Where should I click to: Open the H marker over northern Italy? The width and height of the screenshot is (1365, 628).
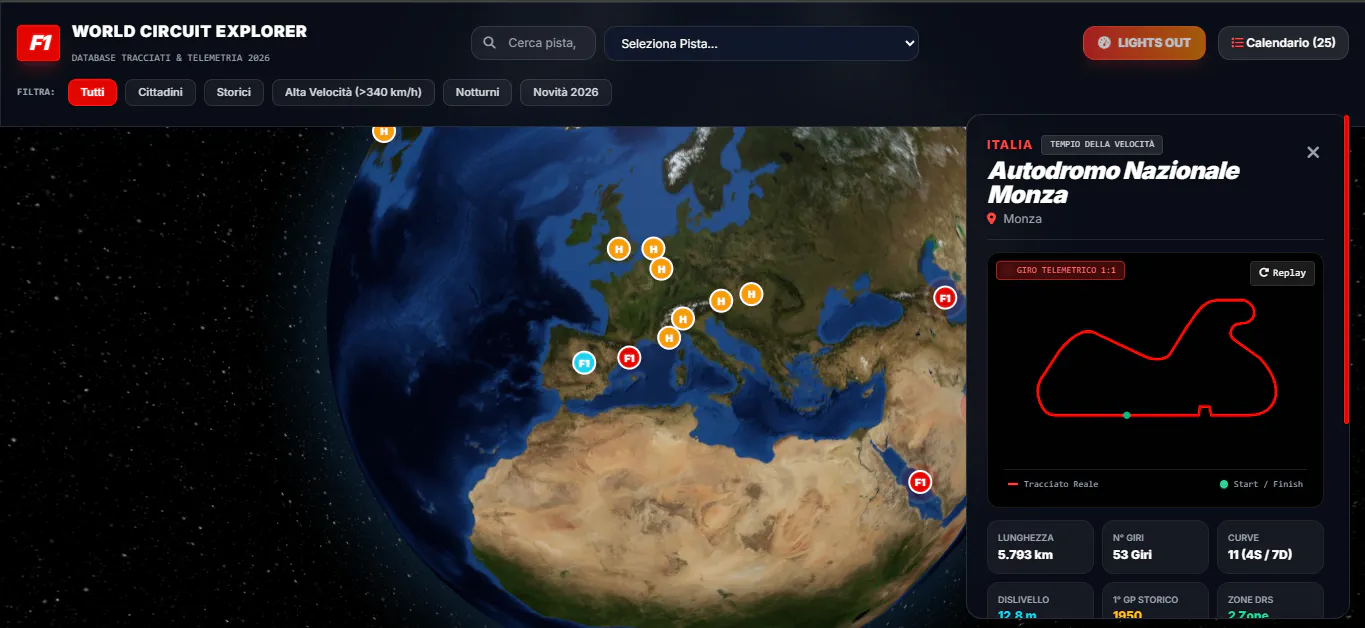click(x=682, y=318)
